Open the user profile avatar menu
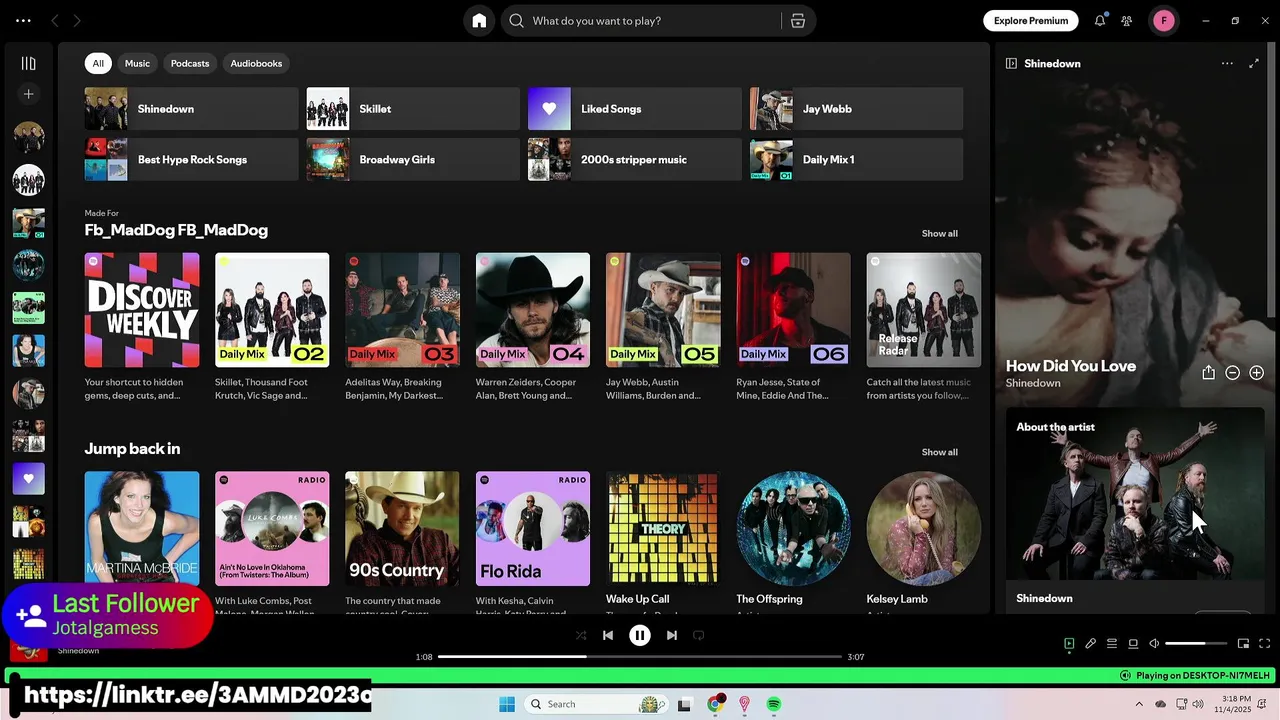 tap(1163, 21)
